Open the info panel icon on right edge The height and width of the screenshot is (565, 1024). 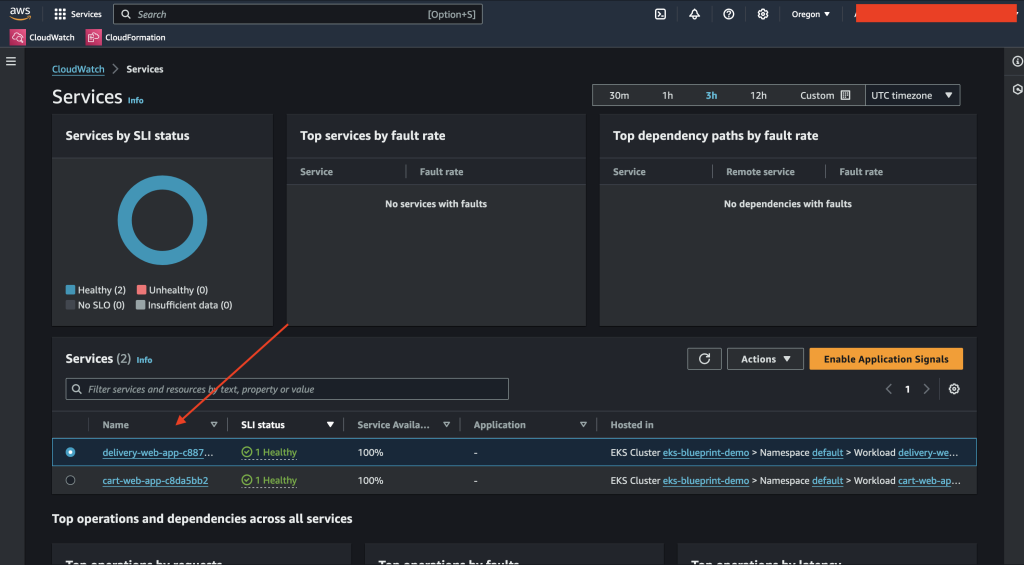coord(1017,61)
